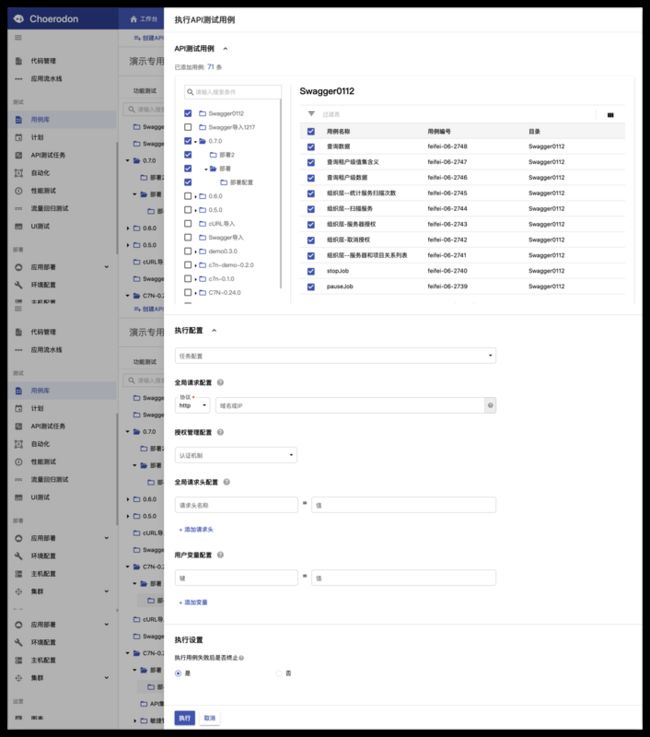Click the 请求头名称 input field
Screen dimensions: 650x737
tap(235, 505)
